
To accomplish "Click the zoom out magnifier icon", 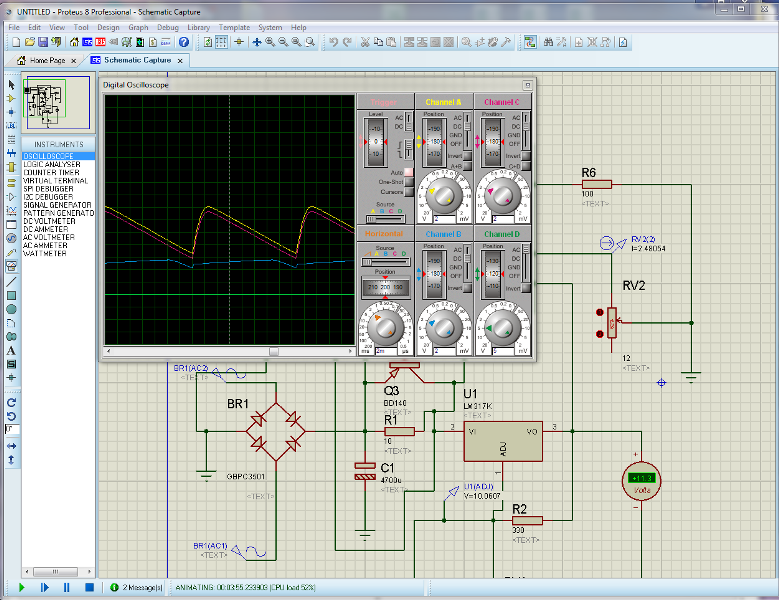I will 283,42.
